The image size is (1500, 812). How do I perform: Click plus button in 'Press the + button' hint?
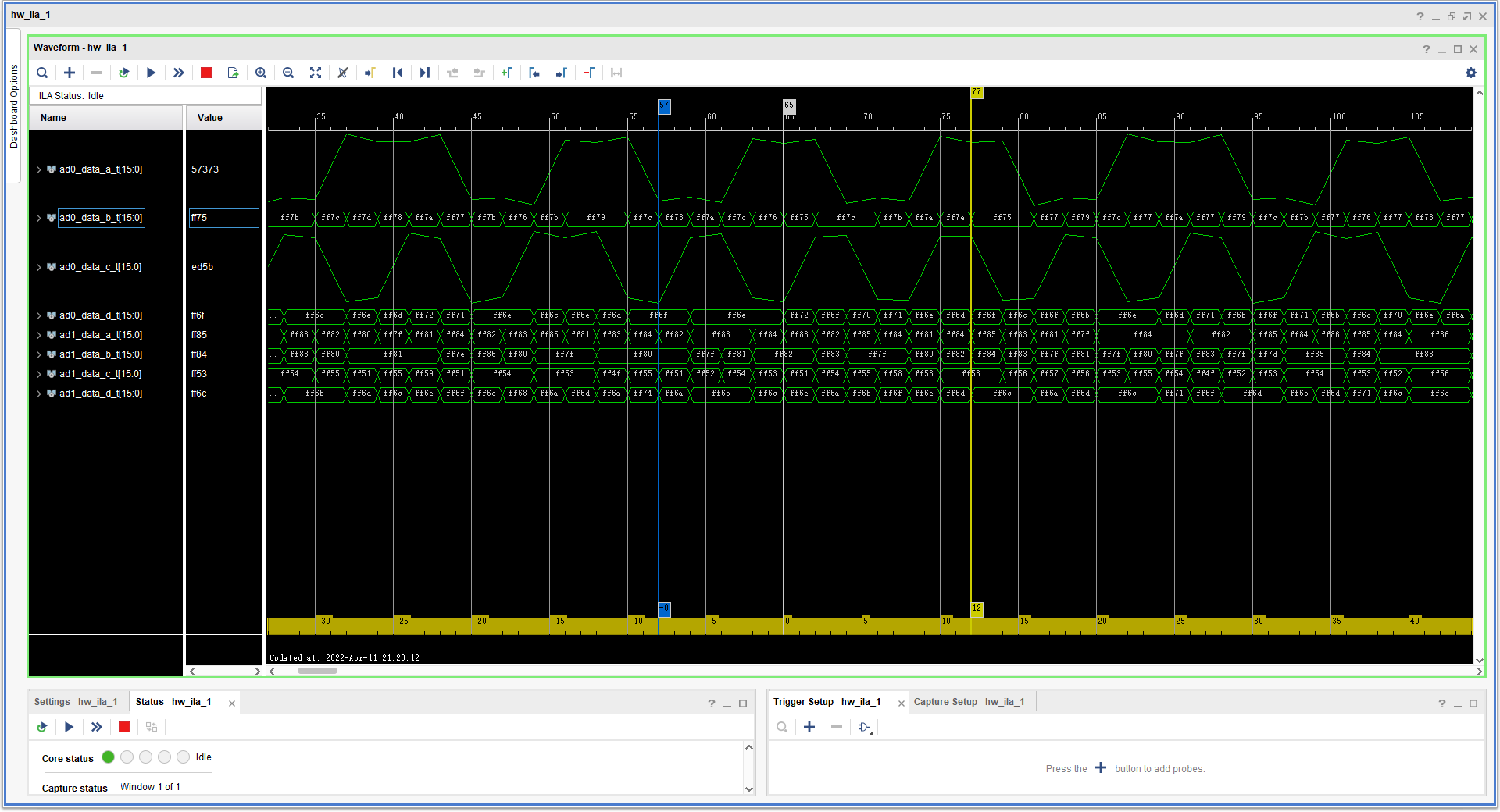coord(1101,768)
